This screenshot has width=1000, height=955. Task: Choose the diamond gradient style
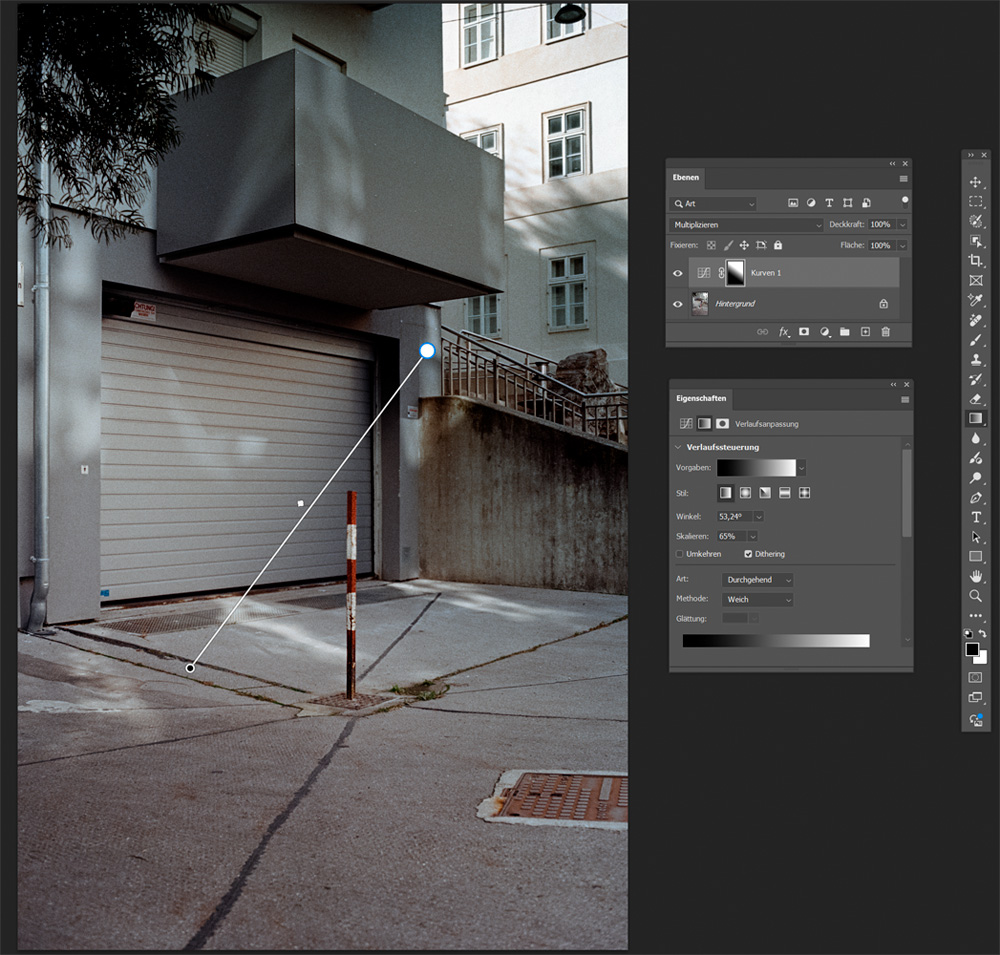[804, 492]
